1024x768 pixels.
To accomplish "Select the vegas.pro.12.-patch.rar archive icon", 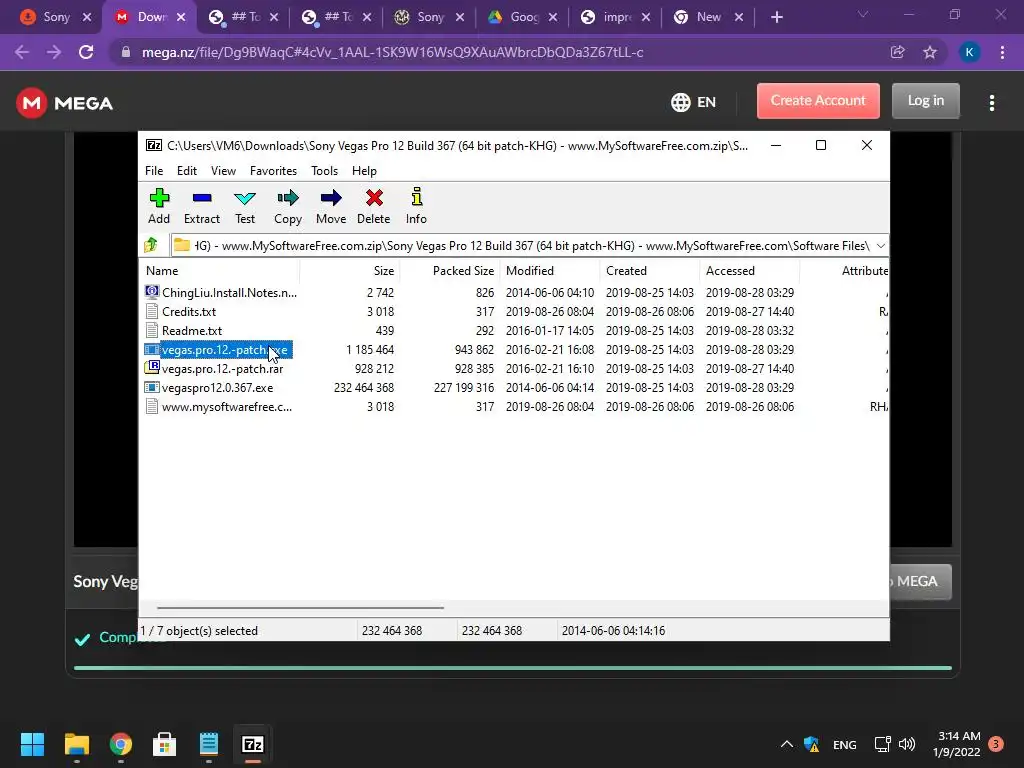I will [x=152, y=368].
